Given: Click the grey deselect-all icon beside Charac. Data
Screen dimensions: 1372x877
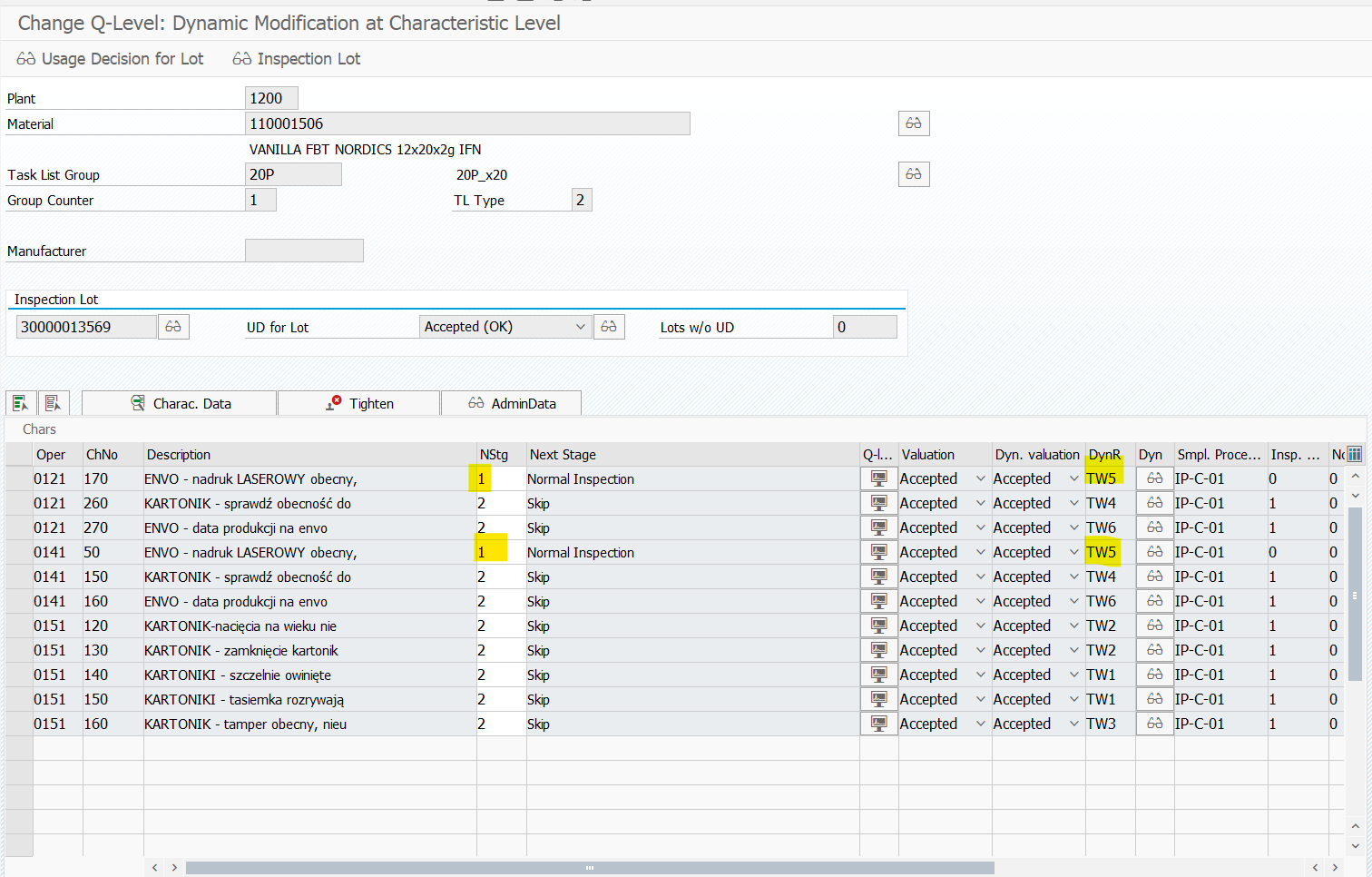Looking at the screenshot, I should (53, 403).
